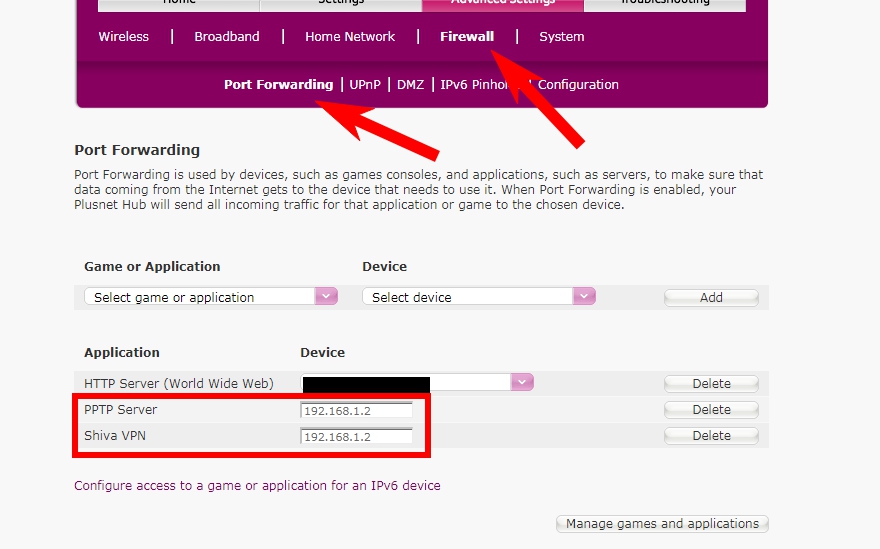
Task: Go to the Broadband section
Action: tap(226, 37)
